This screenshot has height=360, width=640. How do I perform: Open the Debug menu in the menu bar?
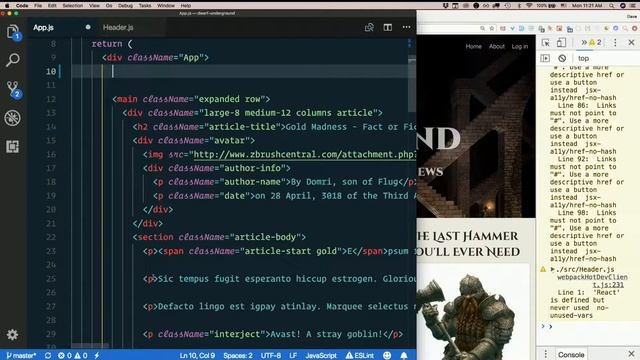point(125,6)
